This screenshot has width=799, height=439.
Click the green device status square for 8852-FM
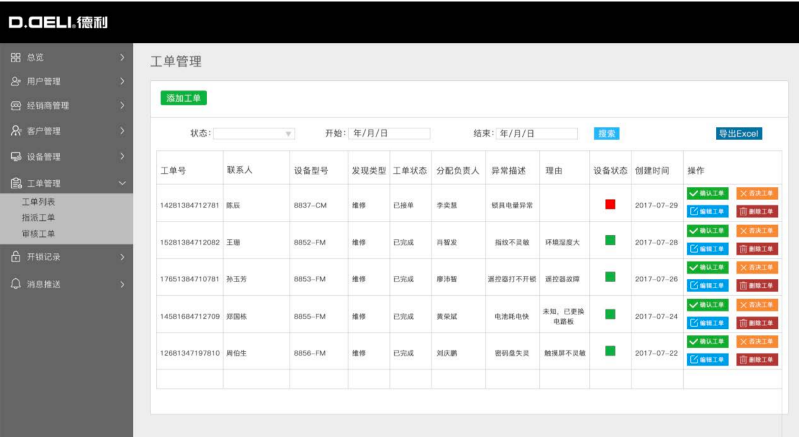610,240
